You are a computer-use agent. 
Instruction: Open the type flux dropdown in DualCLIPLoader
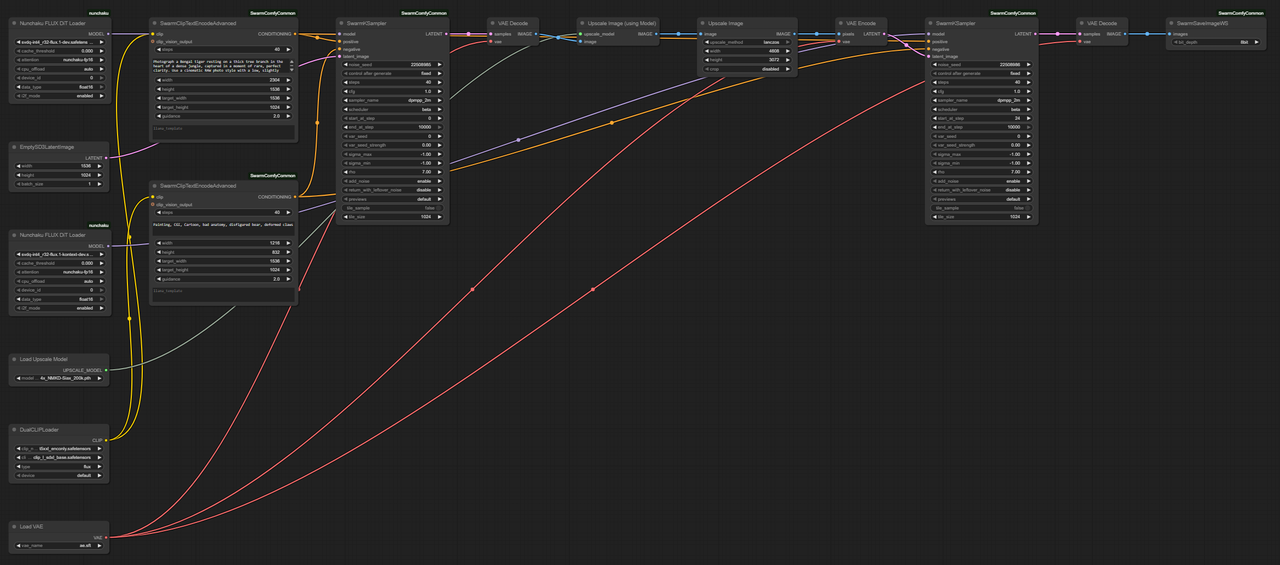[x=58, y=467]
